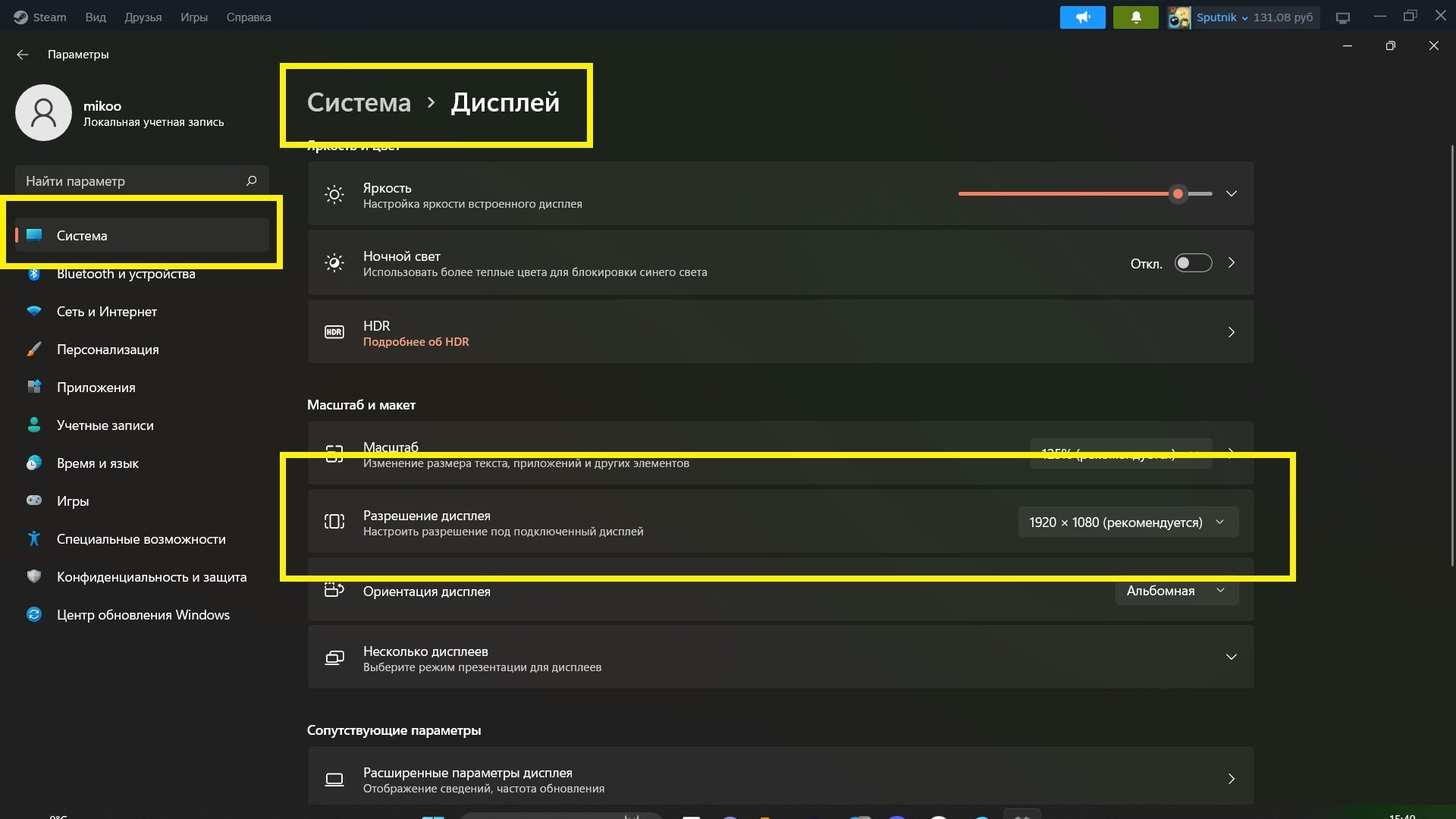The height and width of the screenshot is (819, 1456).
Task: Open Приложения section
Action: 142,388
